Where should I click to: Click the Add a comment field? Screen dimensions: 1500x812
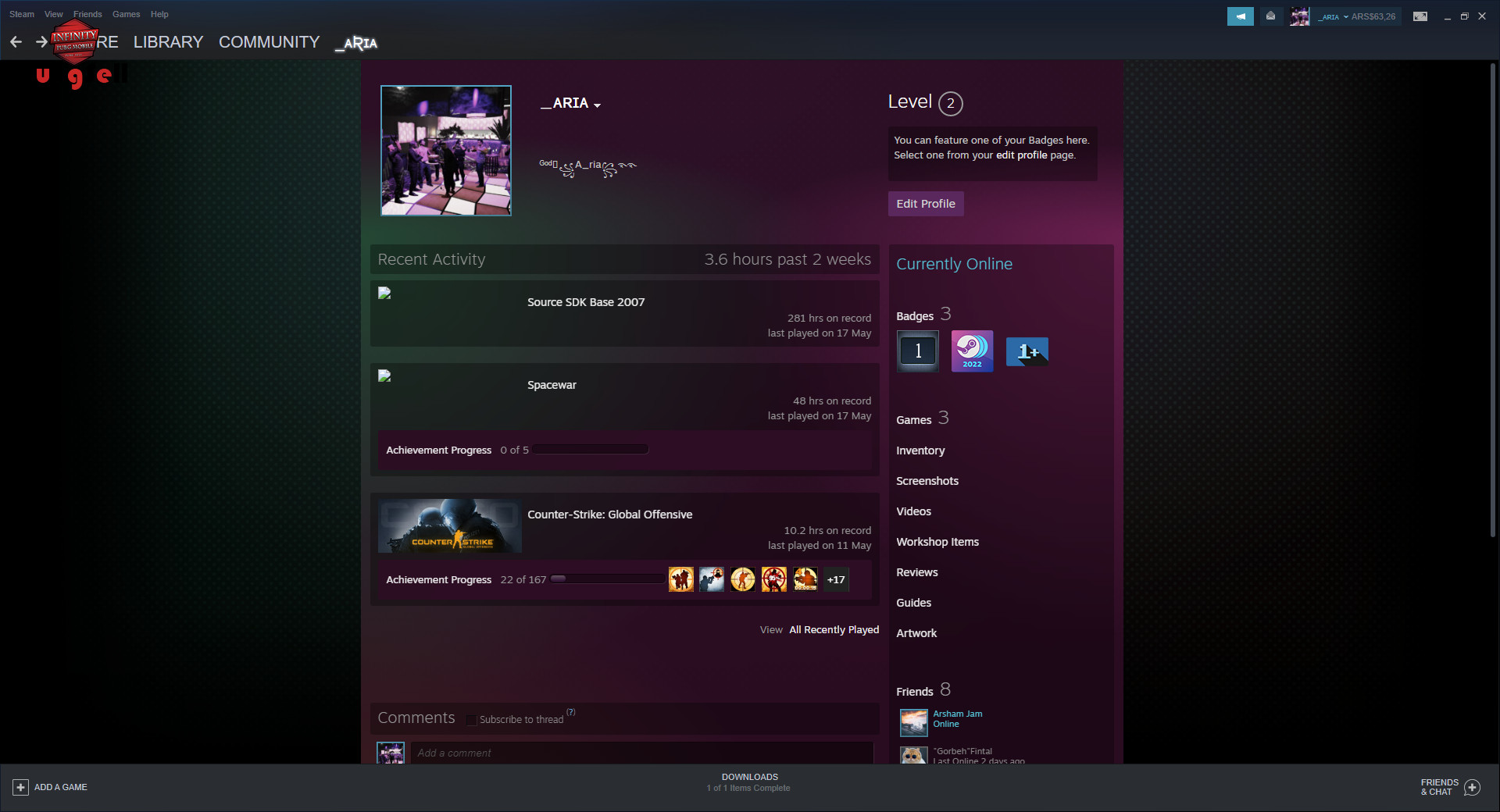point(641,753)
